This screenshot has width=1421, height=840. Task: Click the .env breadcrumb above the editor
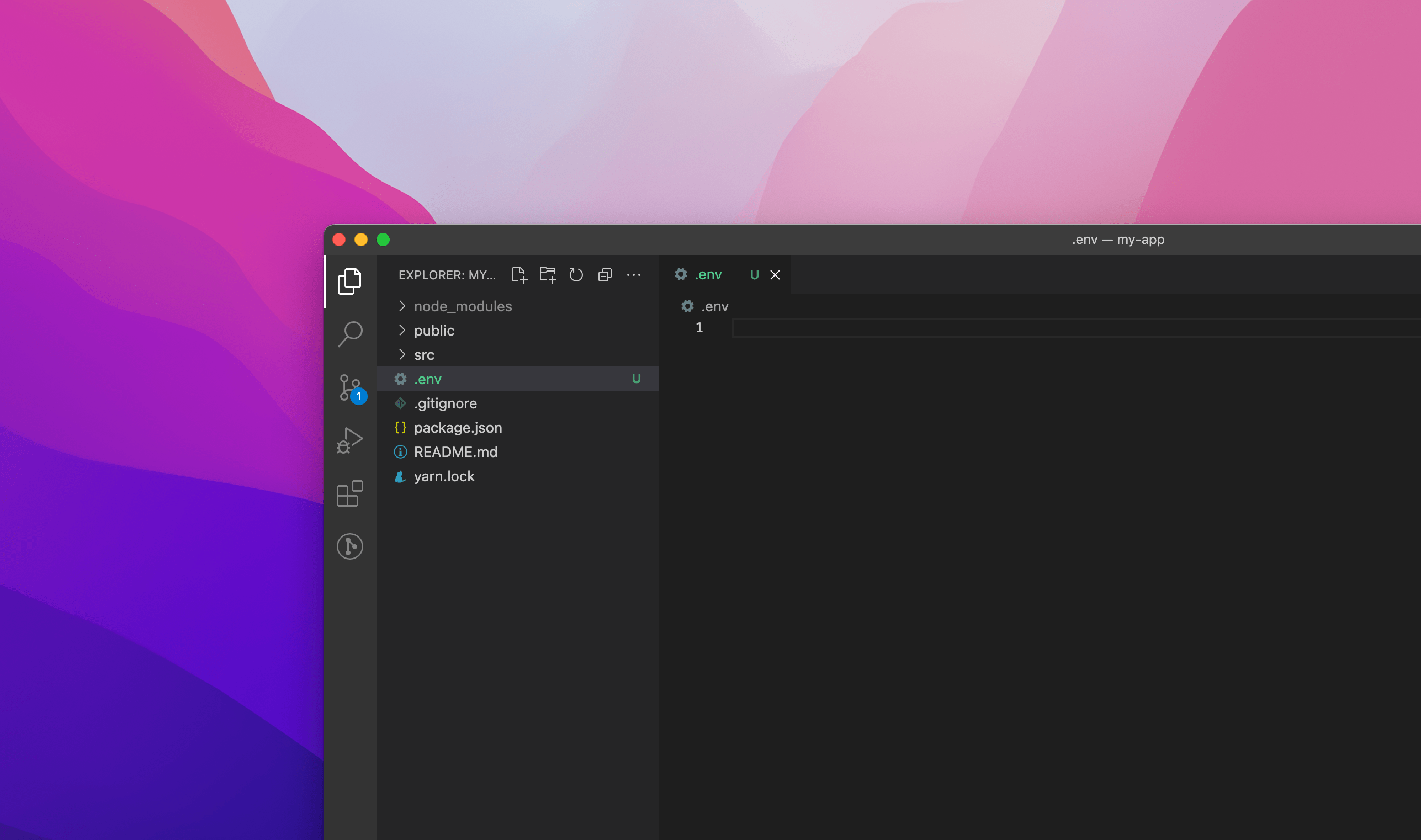click(x=714, y=307)
